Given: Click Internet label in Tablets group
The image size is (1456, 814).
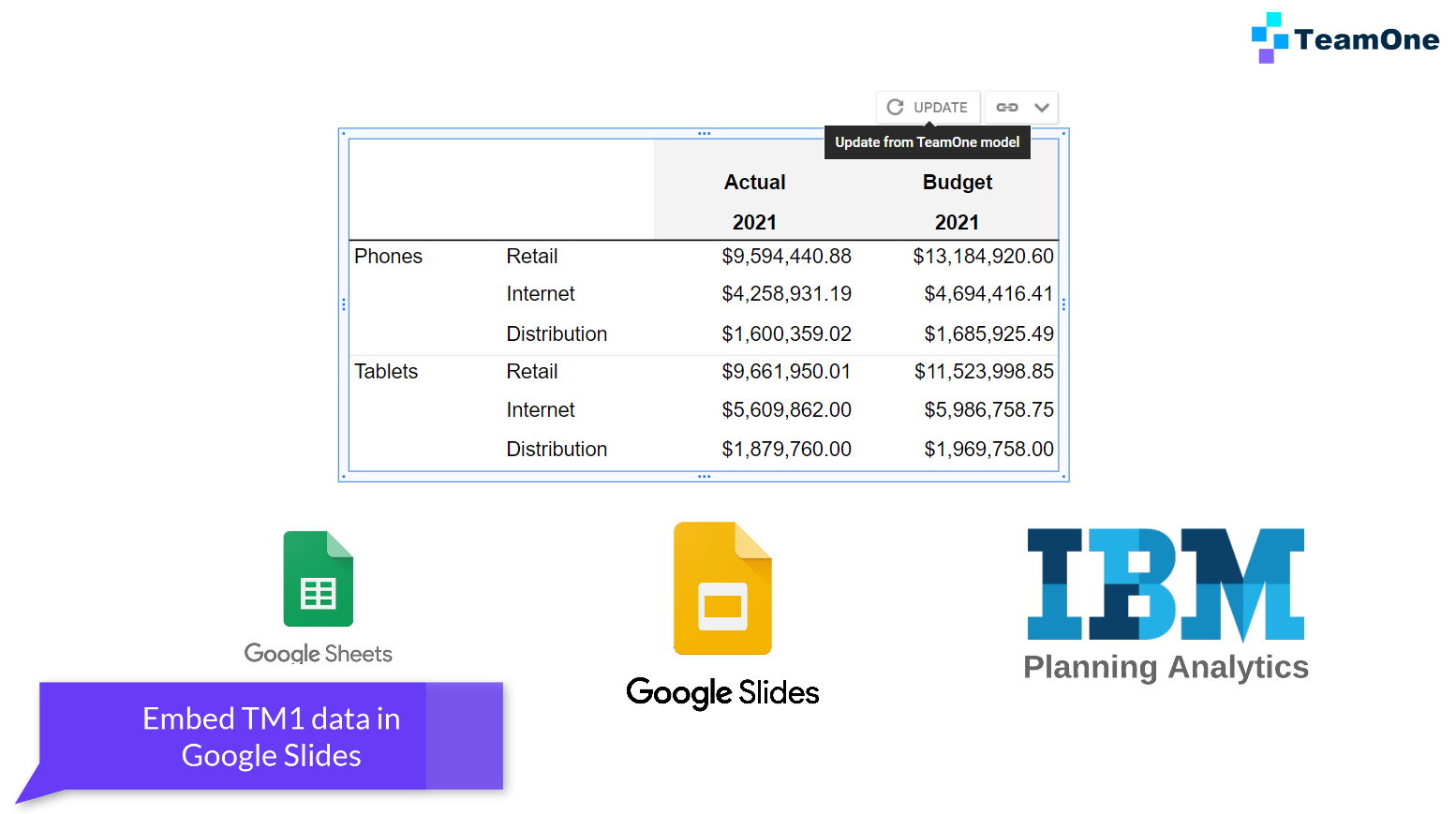Looking at the screenshot, I should coord(541,409).
